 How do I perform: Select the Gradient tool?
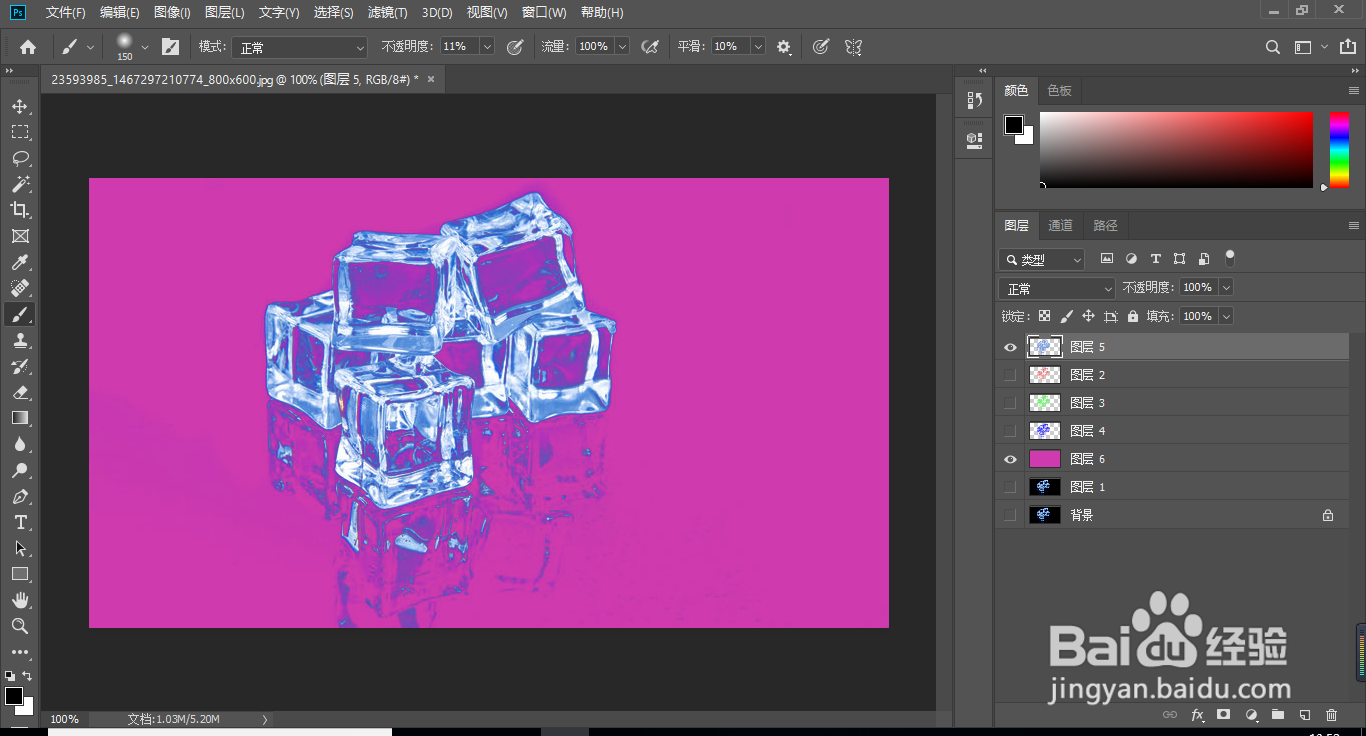point(20,418)
